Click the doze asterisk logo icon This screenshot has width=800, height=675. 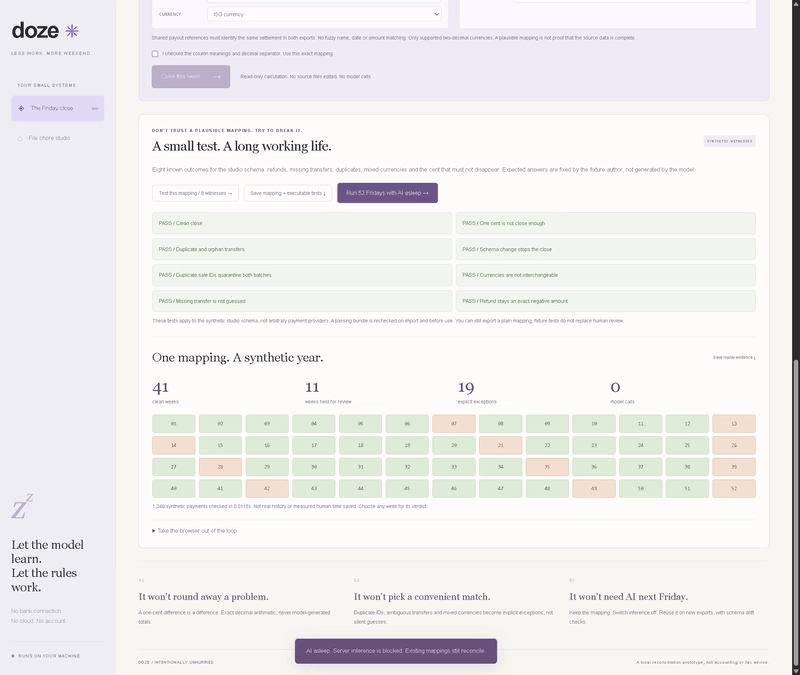point(72,31)
